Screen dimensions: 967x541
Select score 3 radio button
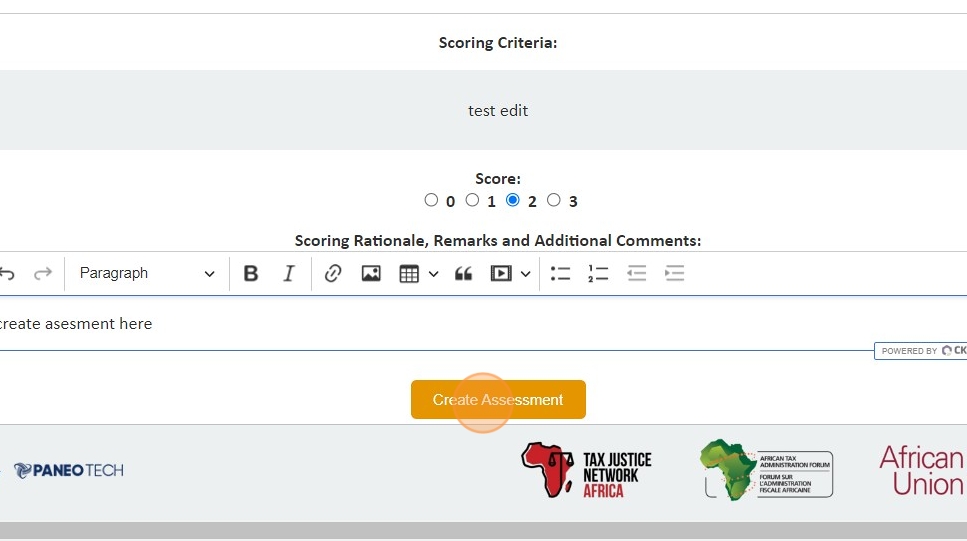tap(554, 200)
